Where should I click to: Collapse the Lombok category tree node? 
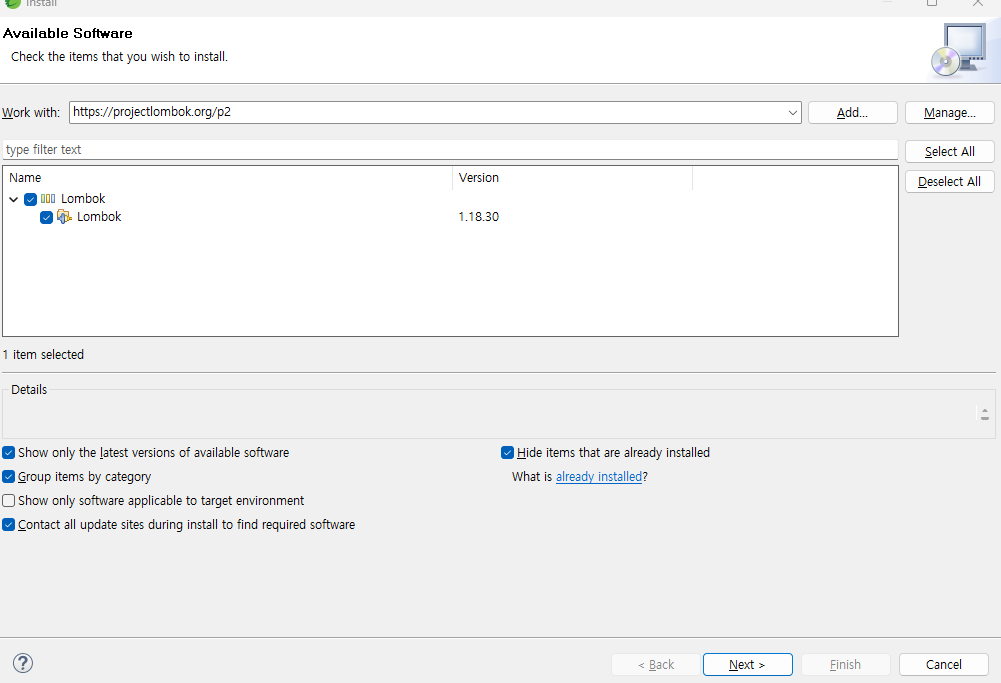(x=13, y=199)
